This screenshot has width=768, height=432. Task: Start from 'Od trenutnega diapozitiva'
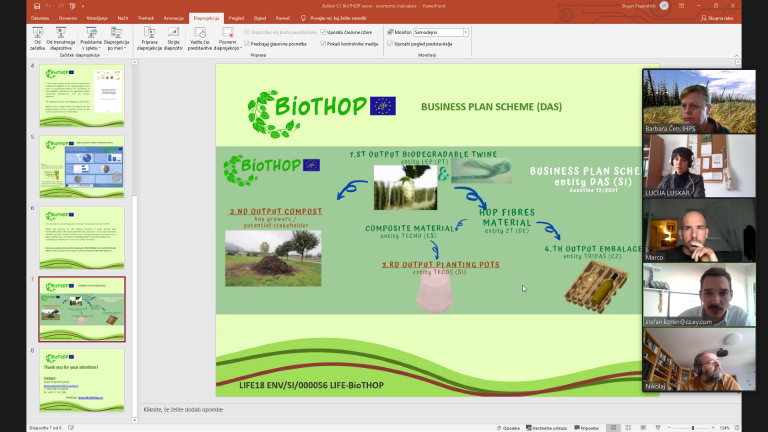tap(61, 39)
